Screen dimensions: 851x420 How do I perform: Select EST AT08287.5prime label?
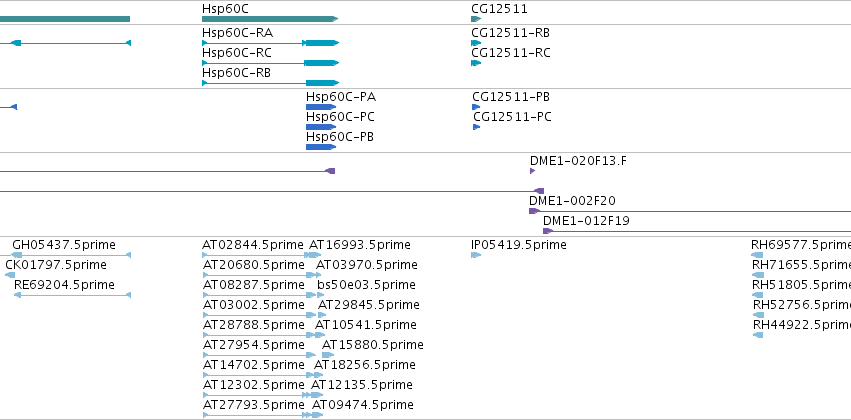tap(253, 285)
